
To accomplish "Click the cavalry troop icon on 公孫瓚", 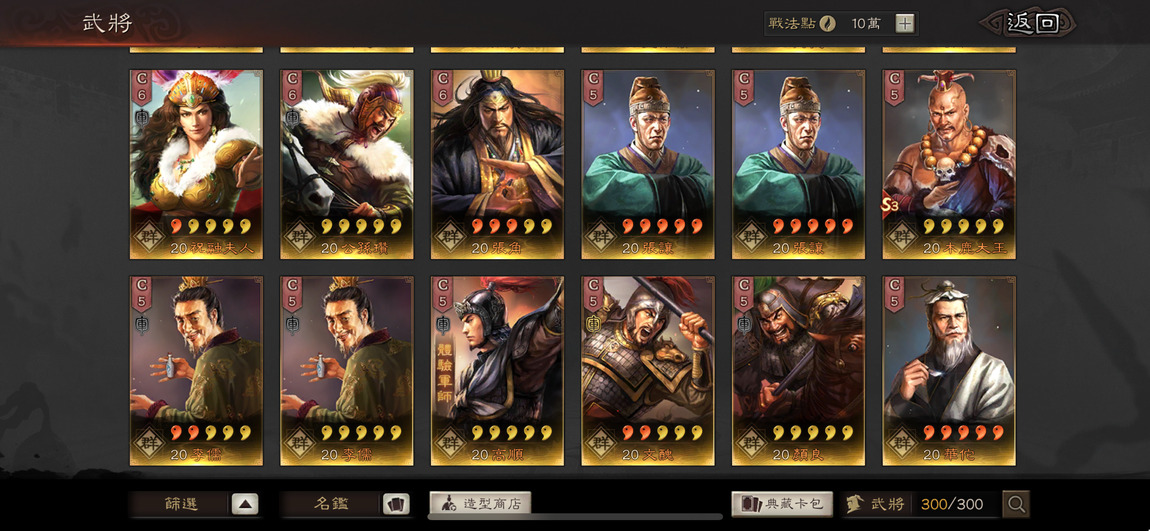I will click(x=292, y=118).
